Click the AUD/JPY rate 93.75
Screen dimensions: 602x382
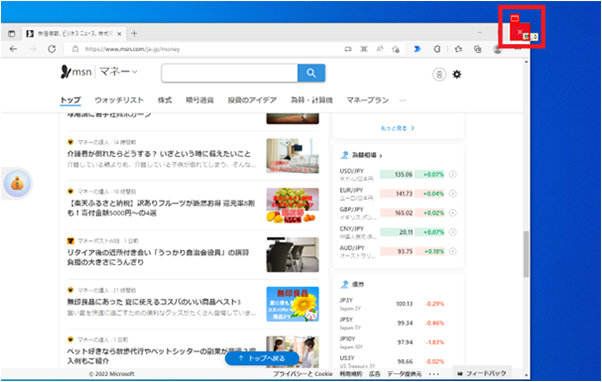405,251
